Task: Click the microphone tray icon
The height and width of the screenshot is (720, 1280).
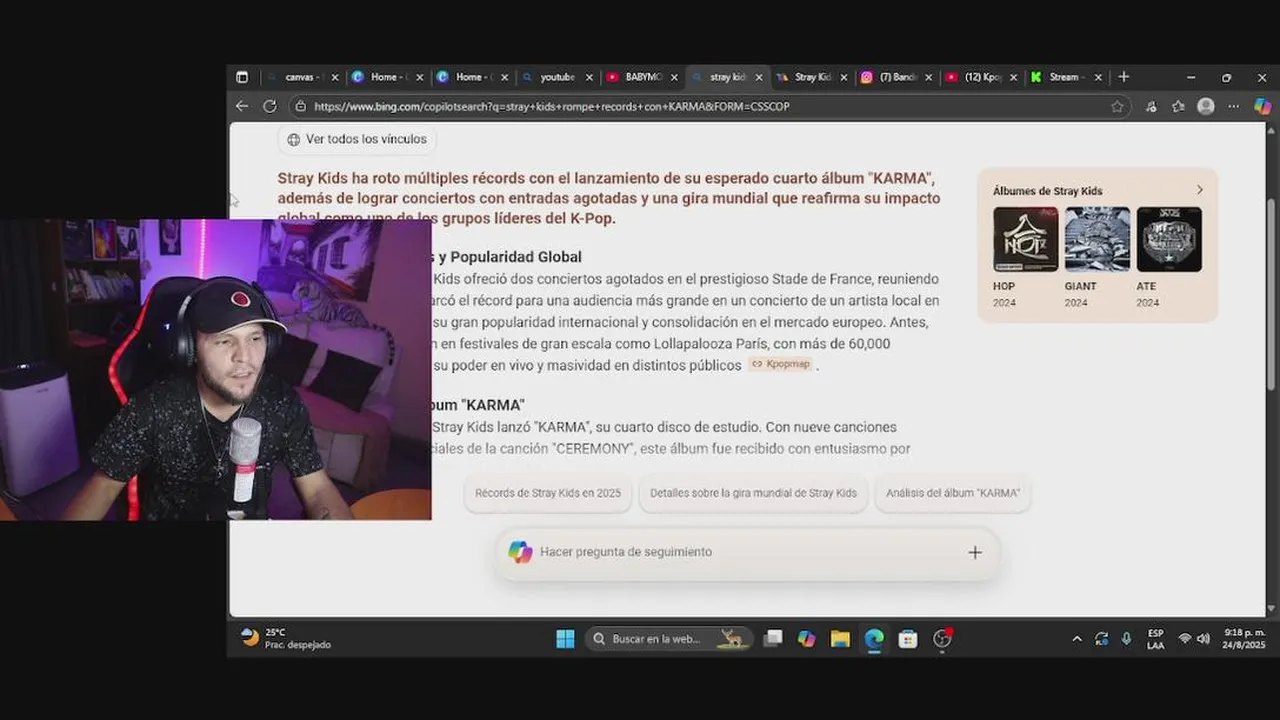Action: (1127, 639)
